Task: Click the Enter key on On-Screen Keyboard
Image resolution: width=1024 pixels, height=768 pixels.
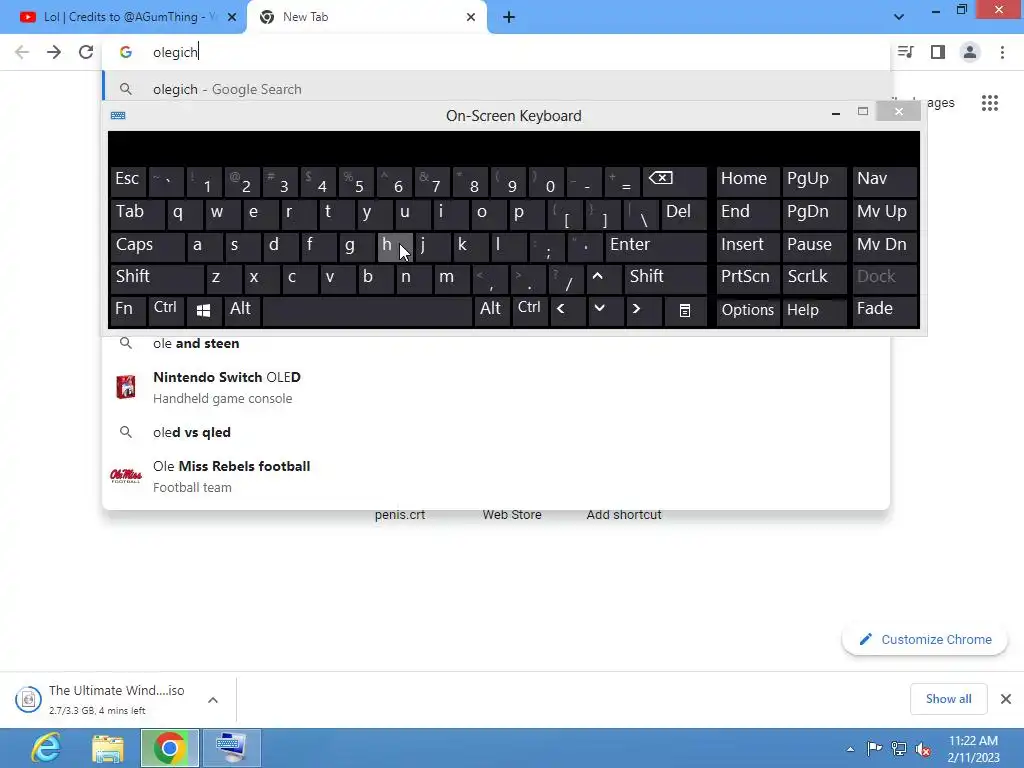Action: pos(656,246)
